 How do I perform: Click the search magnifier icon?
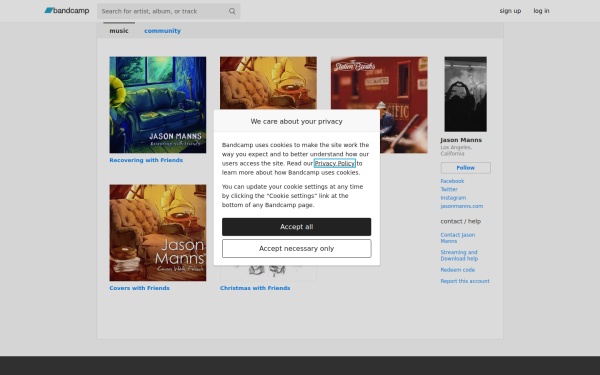pyautogui.click(x=232, y=11)
